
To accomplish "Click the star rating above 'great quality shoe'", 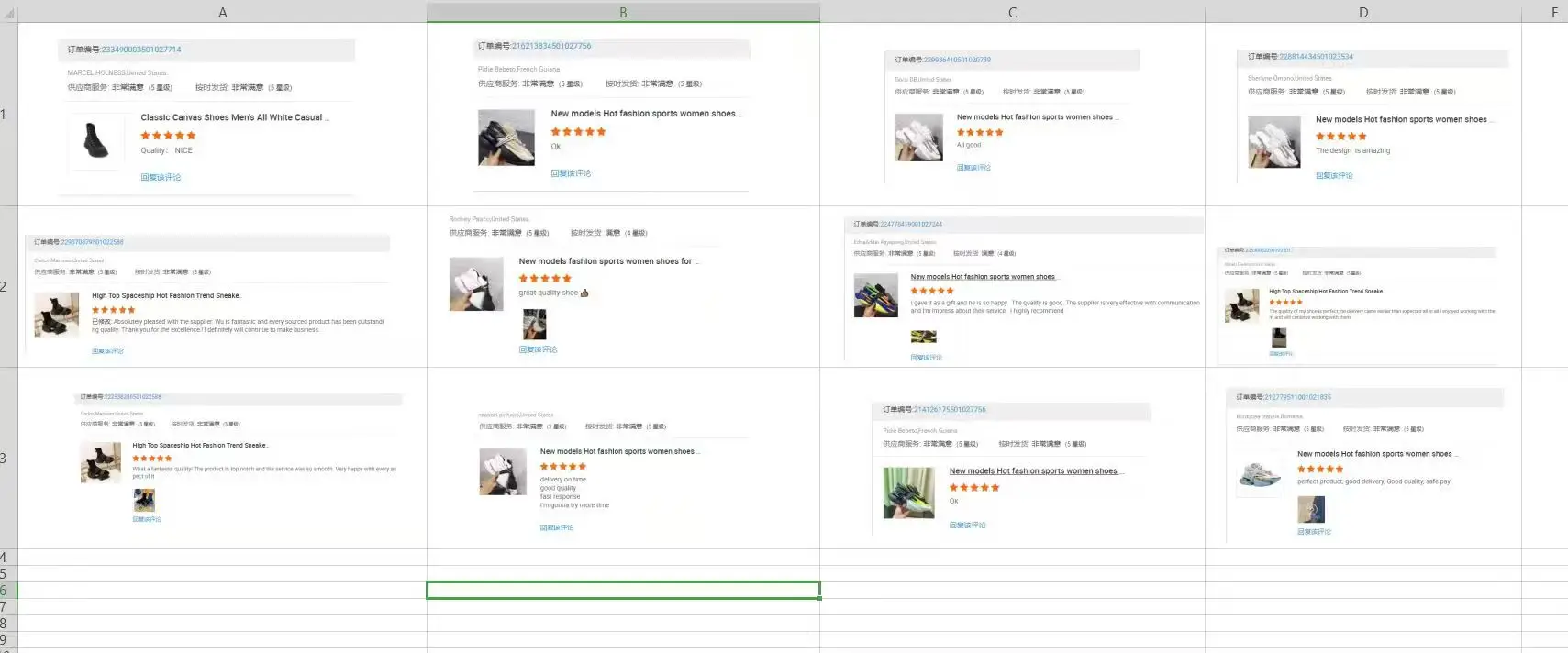I will [545, 278].
